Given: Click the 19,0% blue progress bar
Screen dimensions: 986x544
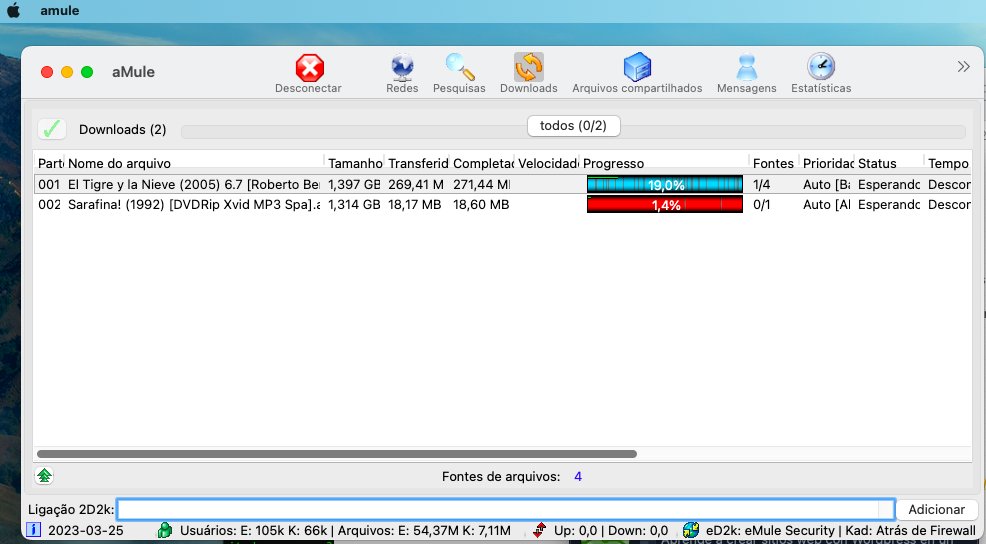Looking at the screenshot, I should 665,185.
